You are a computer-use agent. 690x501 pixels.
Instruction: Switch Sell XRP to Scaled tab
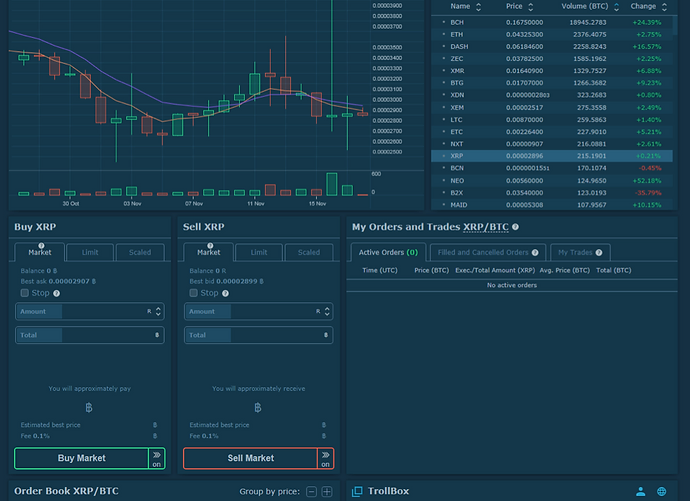[x=309, y=252]
